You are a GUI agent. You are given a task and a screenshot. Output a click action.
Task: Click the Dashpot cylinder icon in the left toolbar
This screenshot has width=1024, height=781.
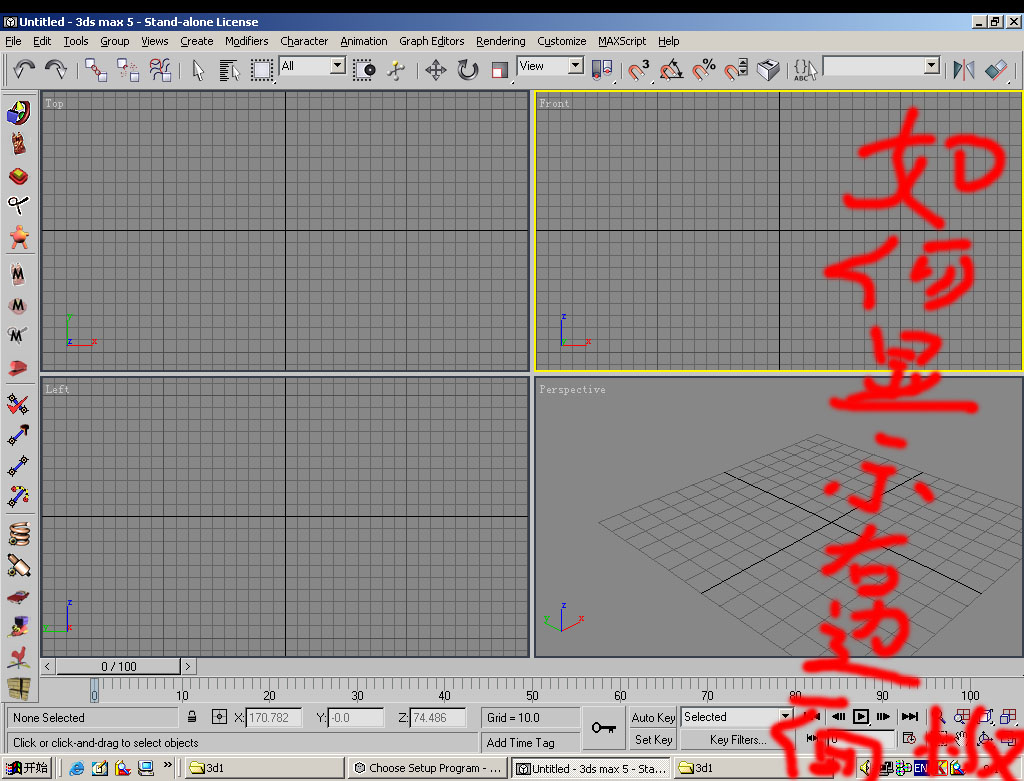coord(18,566)
